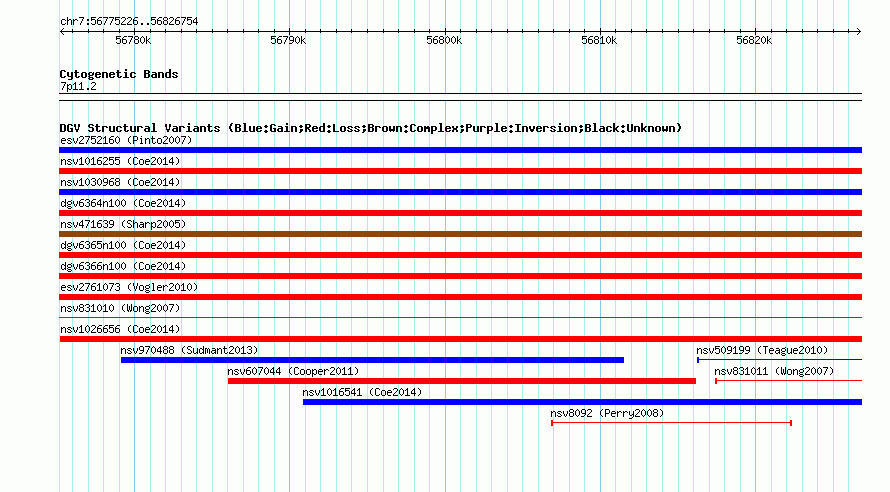Click the nsv1016541 (Coe2014) label
This screenshot has height=492, width=890.
coord(362,392)
